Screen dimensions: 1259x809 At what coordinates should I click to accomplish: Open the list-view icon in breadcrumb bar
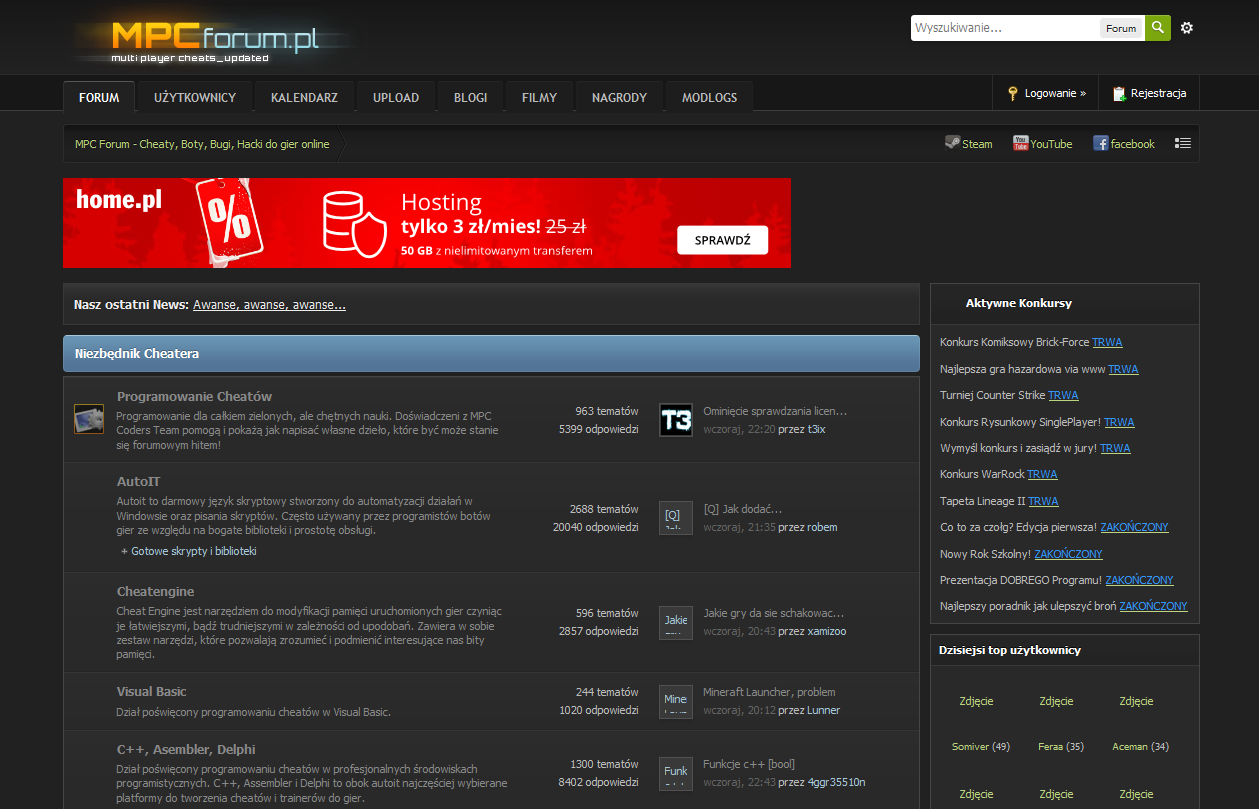(x=1183, y=143)
